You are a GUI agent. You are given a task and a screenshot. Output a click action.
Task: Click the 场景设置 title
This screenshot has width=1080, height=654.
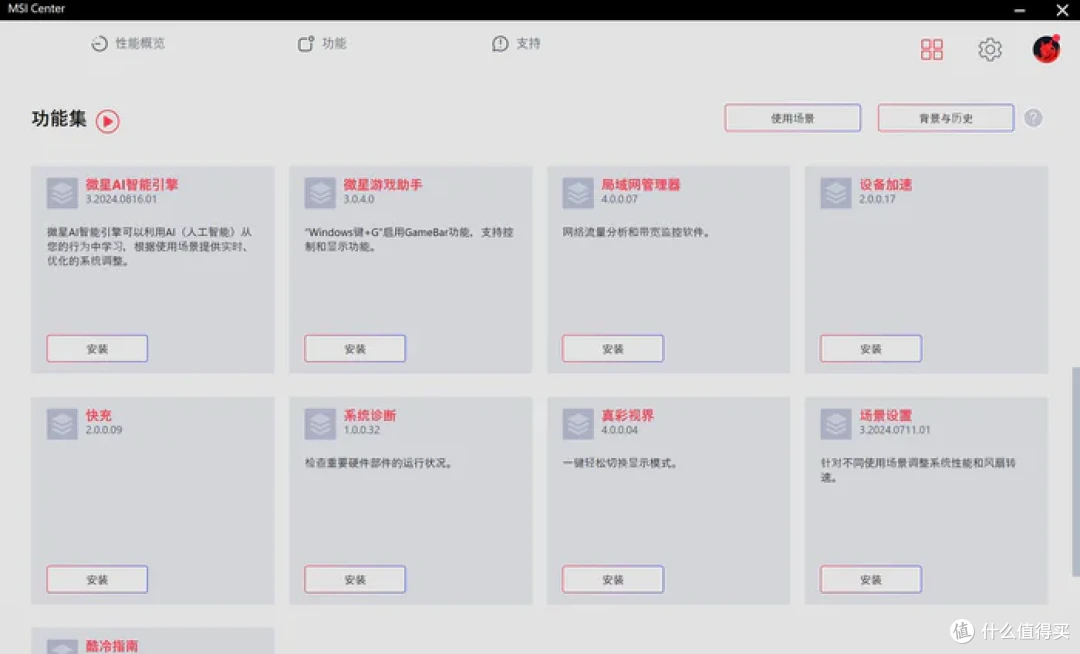[x=886, y=415]
